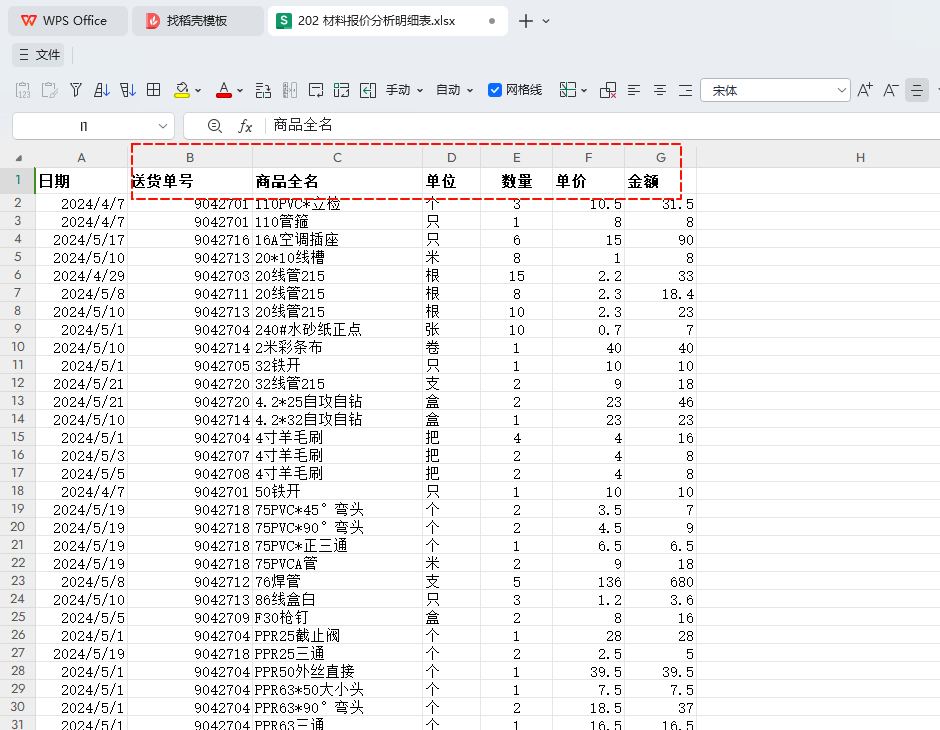940x730 pixels.
Task: Select row 1 header
Action: 17,180
